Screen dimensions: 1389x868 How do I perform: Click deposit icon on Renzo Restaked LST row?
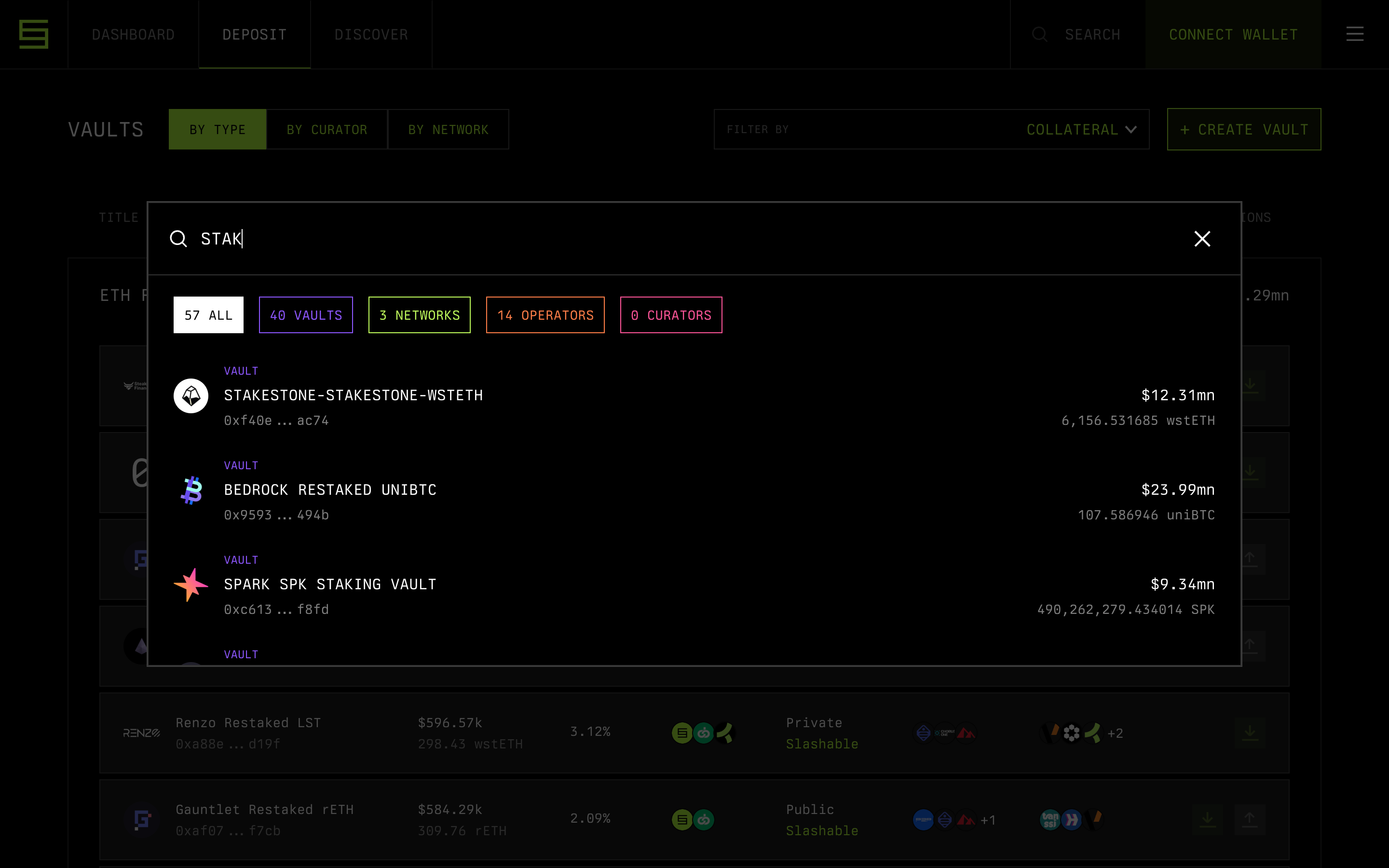click(1250, 732)
